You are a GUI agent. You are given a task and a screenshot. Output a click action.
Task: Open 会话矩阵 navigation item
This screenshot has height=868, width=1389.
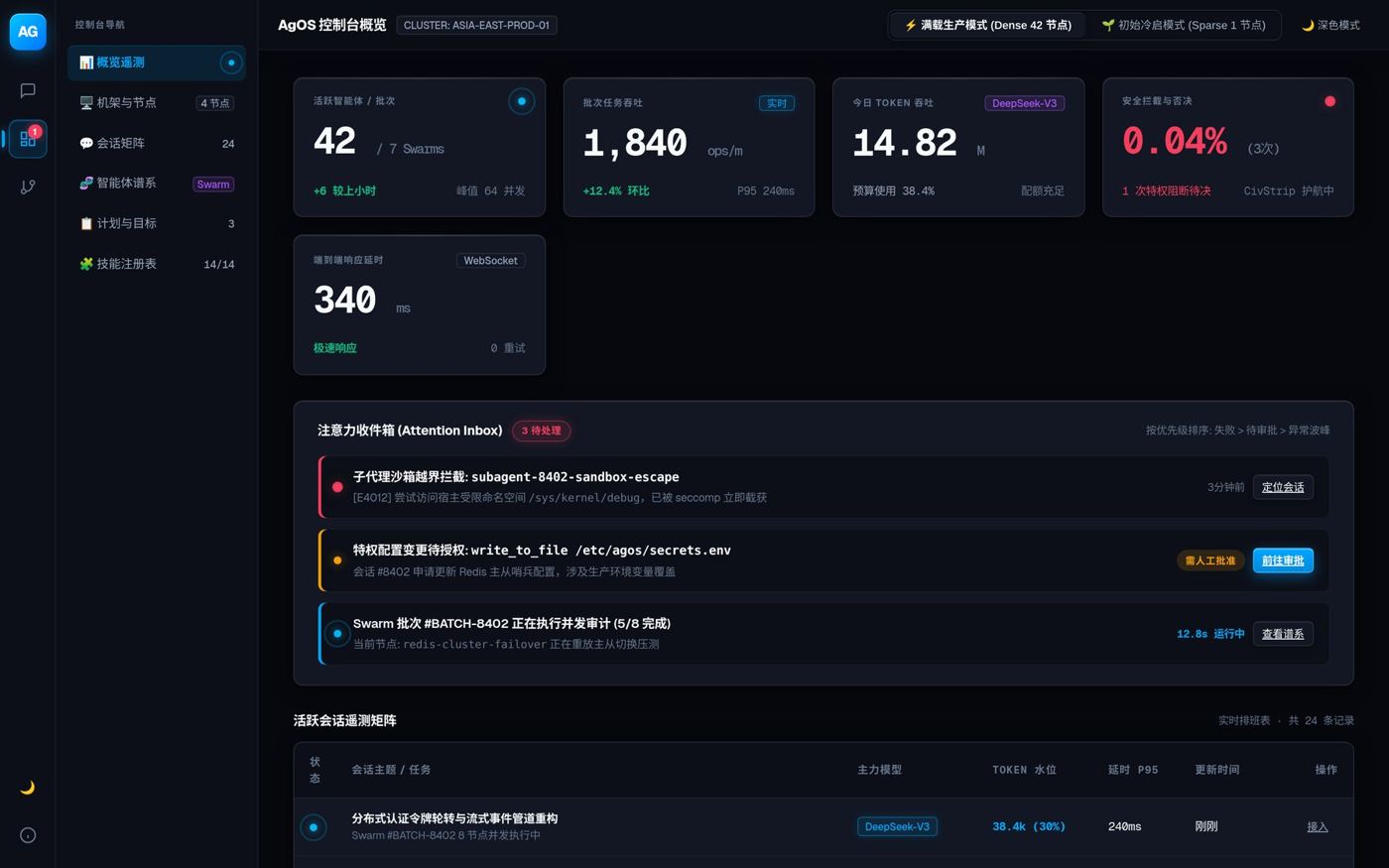tap(157, 144)
